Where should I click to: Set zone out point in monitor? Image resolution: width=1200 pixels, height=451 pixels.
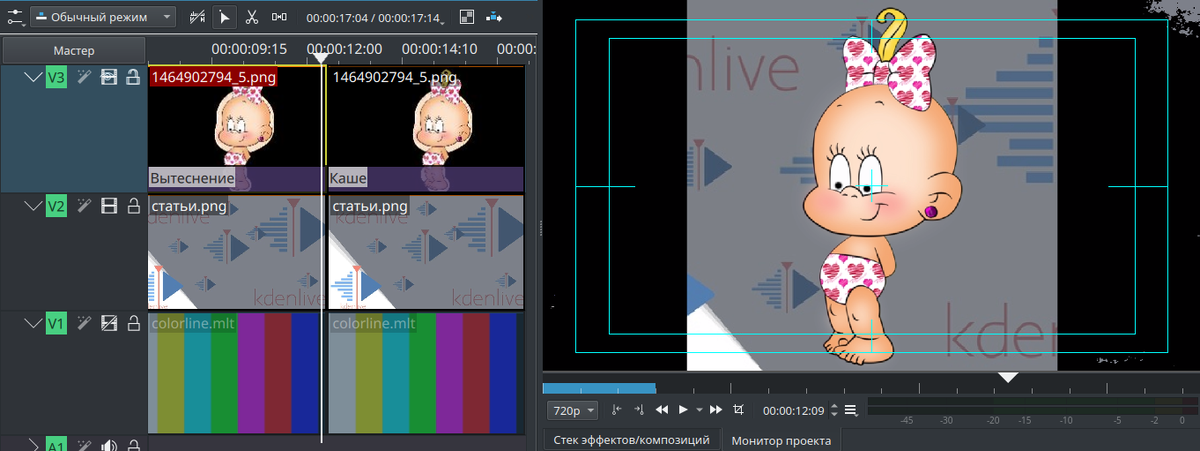[639, 410]
